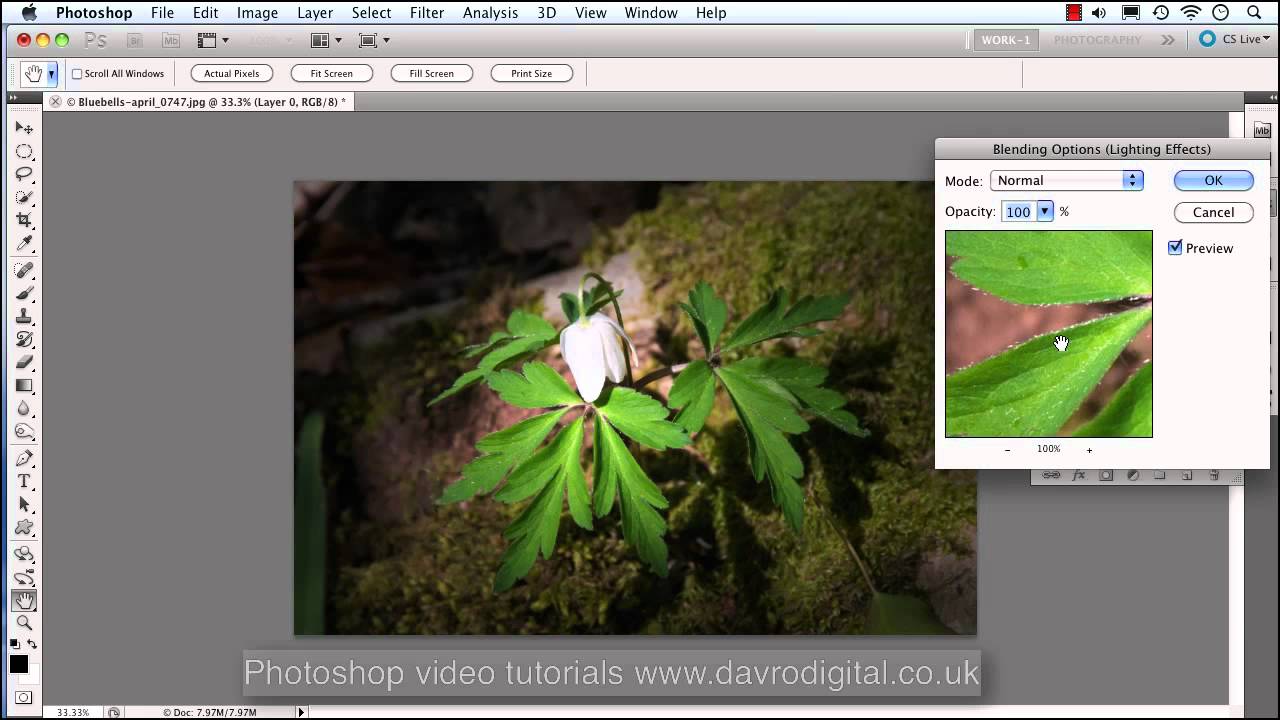1280x720 pixels.
Task: Open the Image menu
Action: pos(257,13)
